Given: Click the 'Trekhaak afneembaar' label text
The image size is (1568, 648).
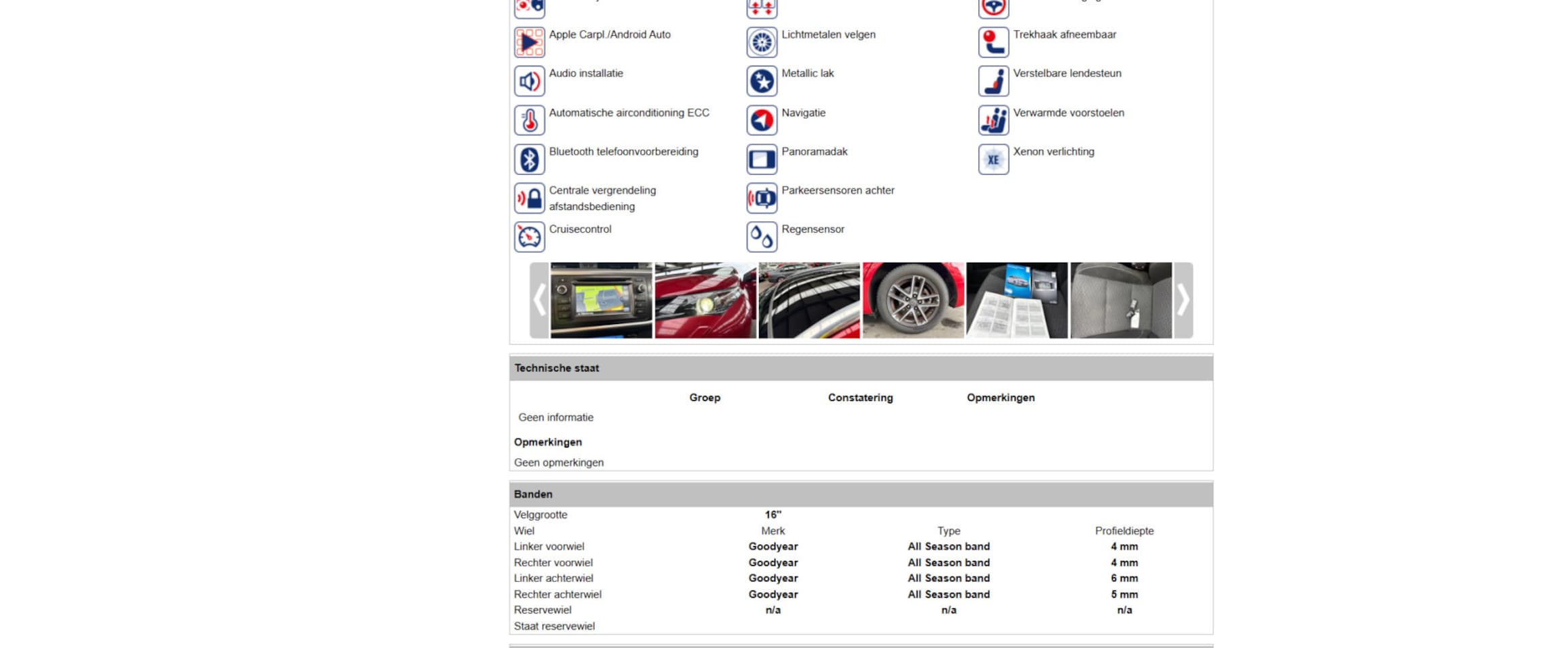Looking at the screenshot, I should [x=1065, y=34].
